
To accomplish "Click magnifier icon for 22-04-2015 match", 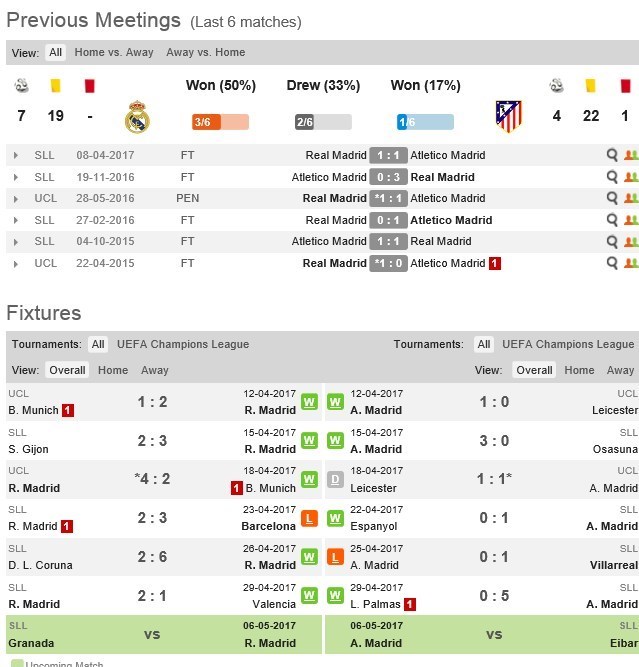I will tap(612, 263).
